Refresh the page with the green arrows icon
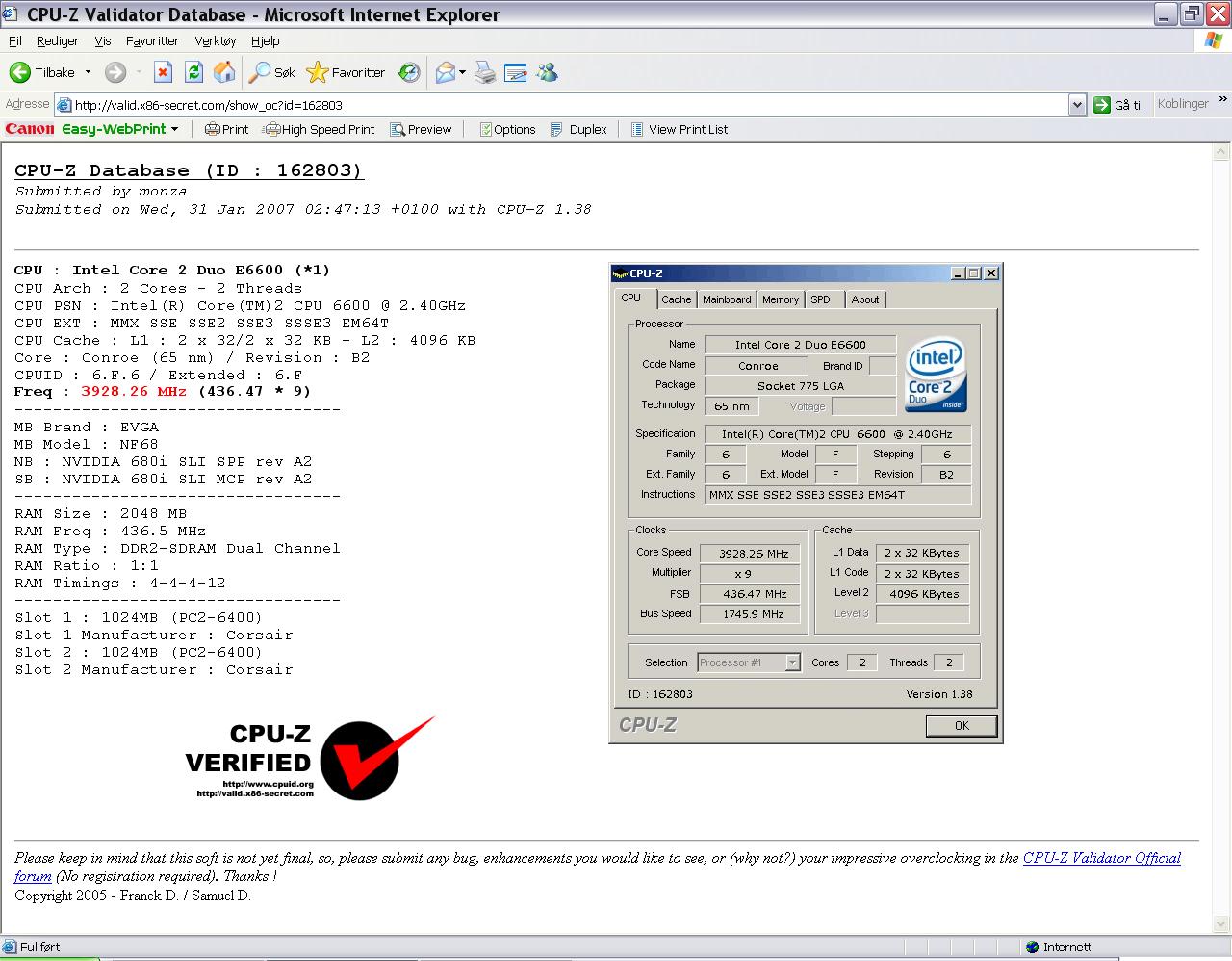 pyautogui.click(x=193, y=72)
